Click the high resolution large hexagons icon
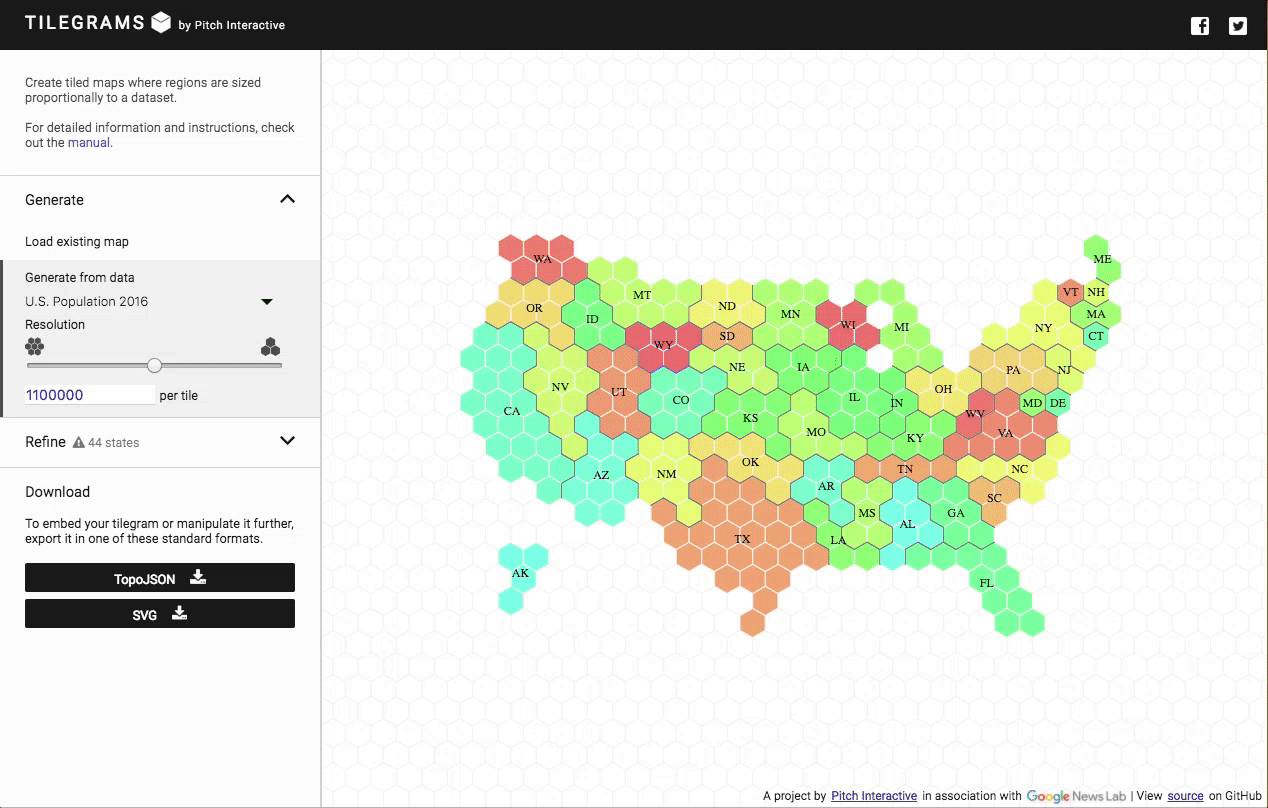The height and width of the screenshot is (808, 1268). pyautogui.click(x=270, y=347)
